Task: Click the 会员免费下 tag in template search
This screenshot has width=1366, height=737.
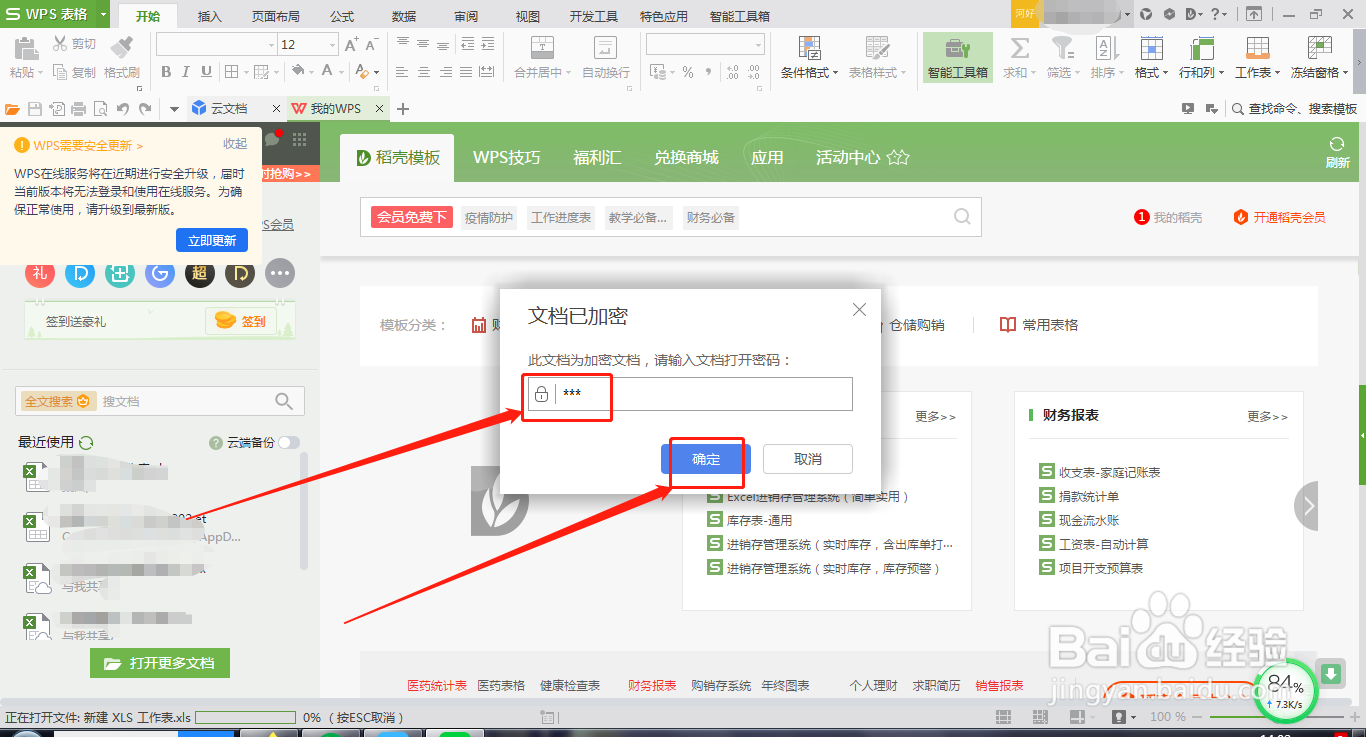Action: [411, 217]
